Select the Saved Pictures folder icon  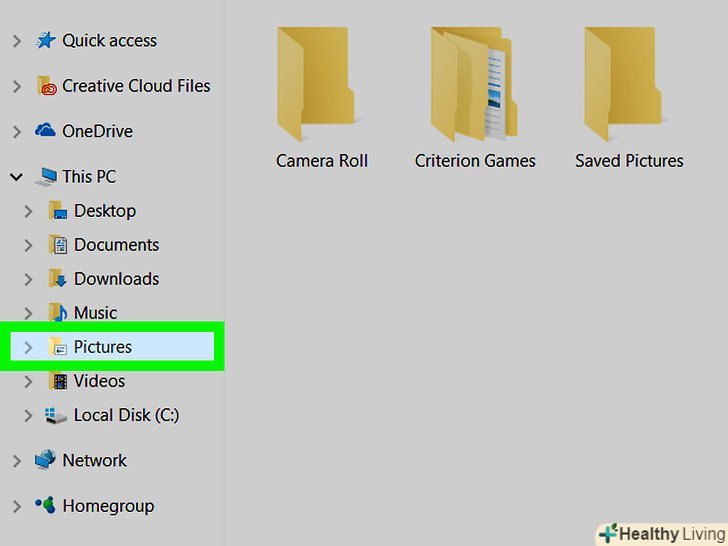[623, 84]
